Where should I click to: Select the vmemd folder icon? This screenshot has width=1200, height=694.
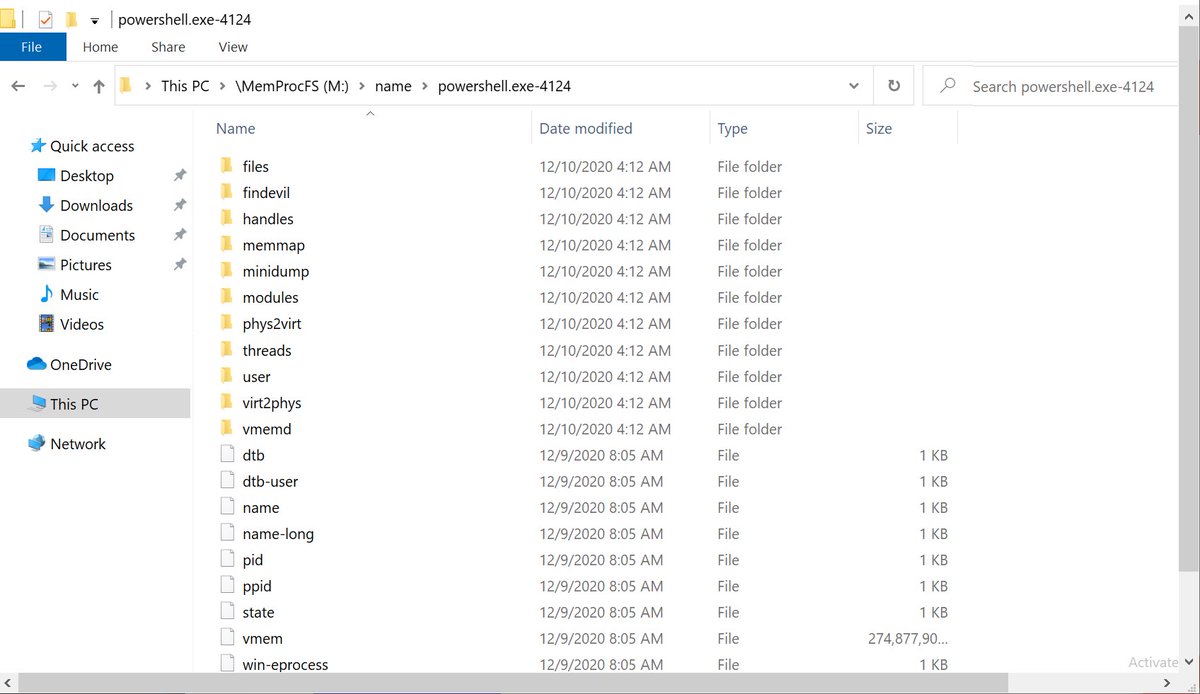tap(227, 428)
